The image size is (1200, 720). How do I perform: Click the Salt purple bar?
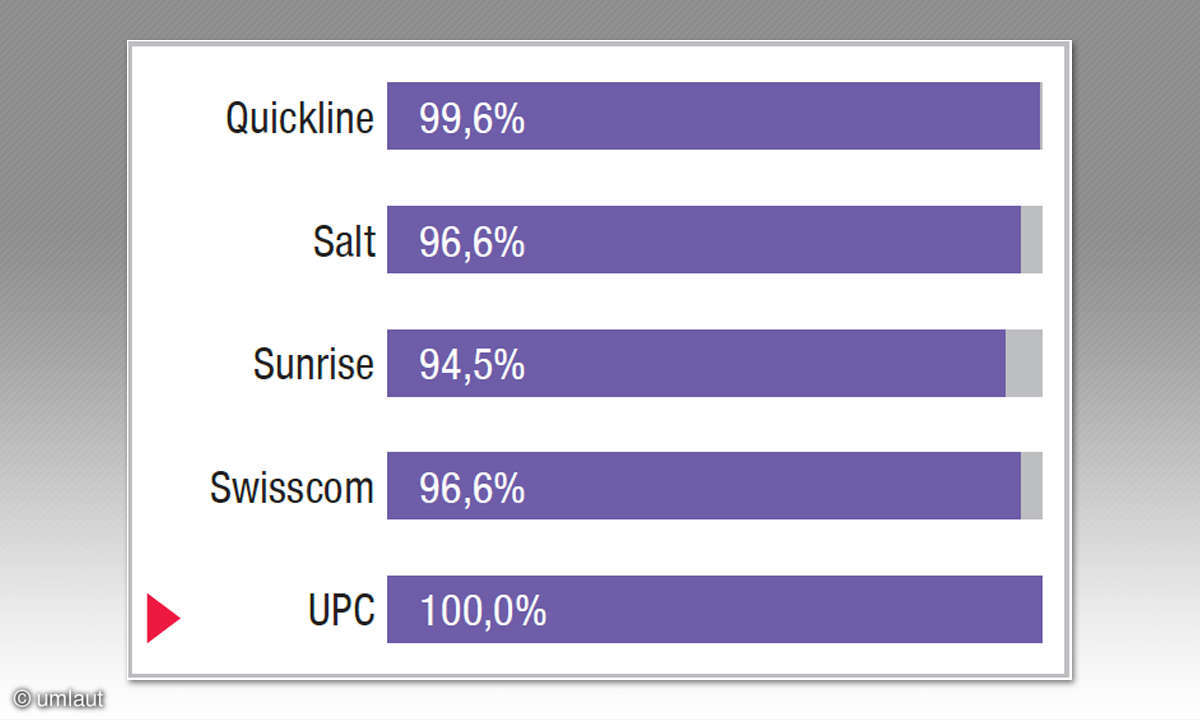click(704, 239)
